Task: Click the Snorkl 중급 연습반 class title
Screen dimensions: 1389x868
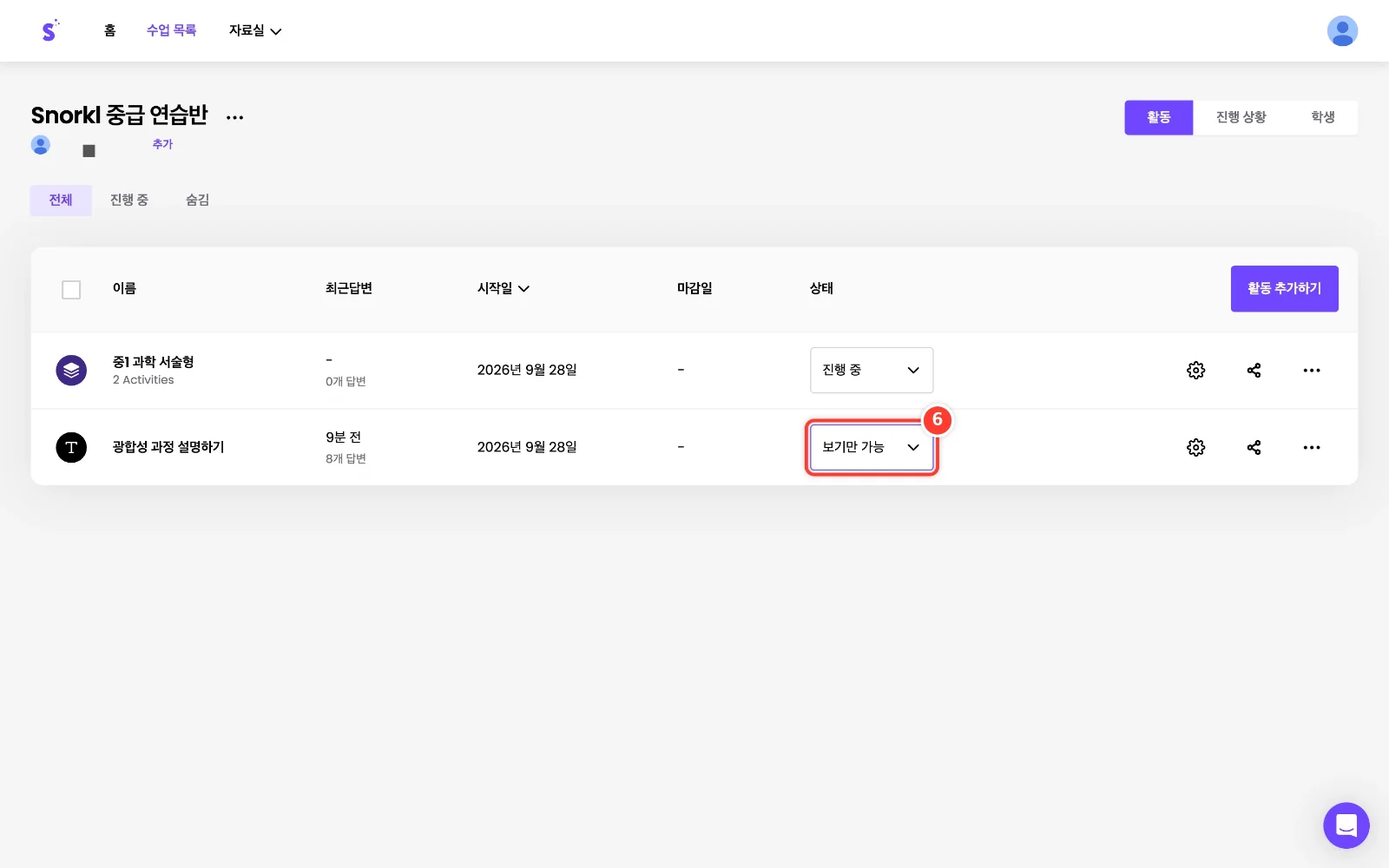Action: [x=120, y=115]
